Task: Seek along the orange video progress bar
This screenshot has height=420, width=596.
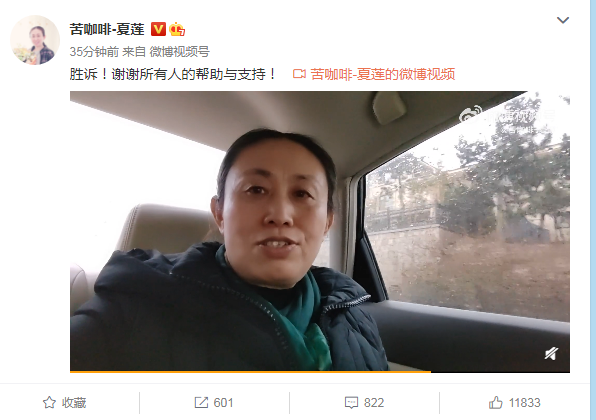Action: [x=320, y=372]
